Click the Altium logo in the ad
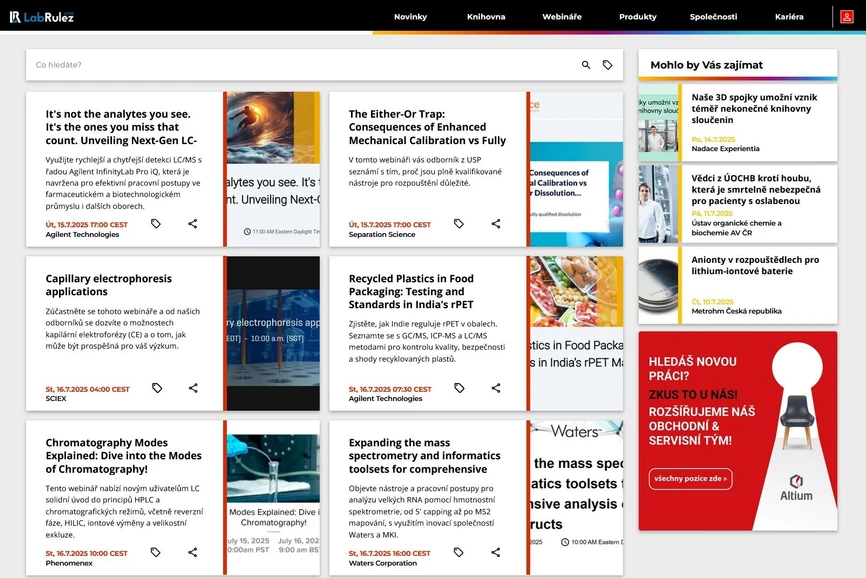This screenshot has height=578, width=866. [x=796, y=488]
